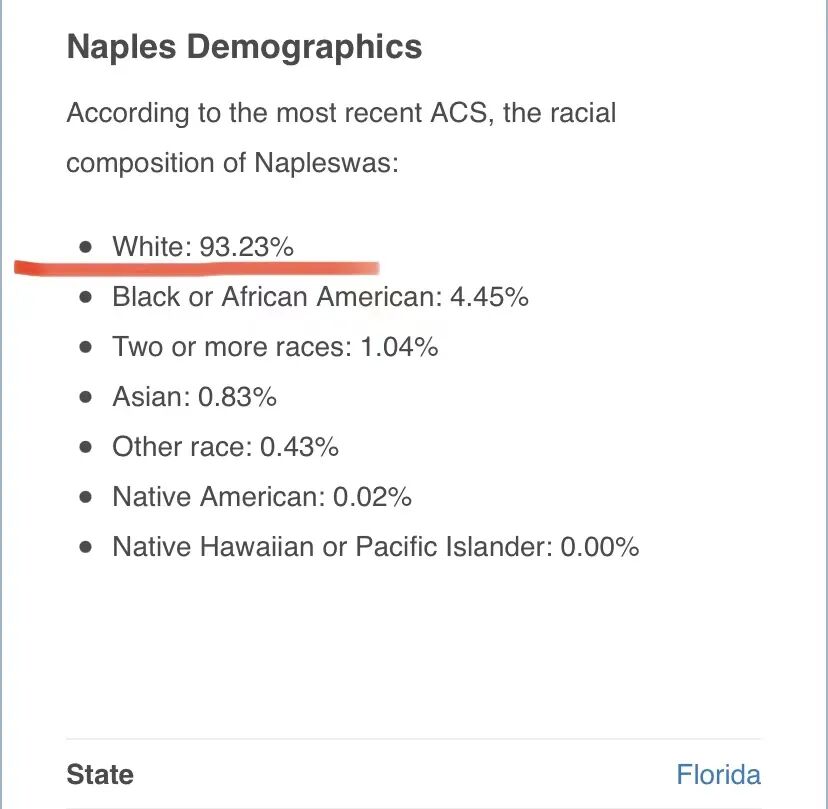Click the bullet beside Two or more races

86,347
